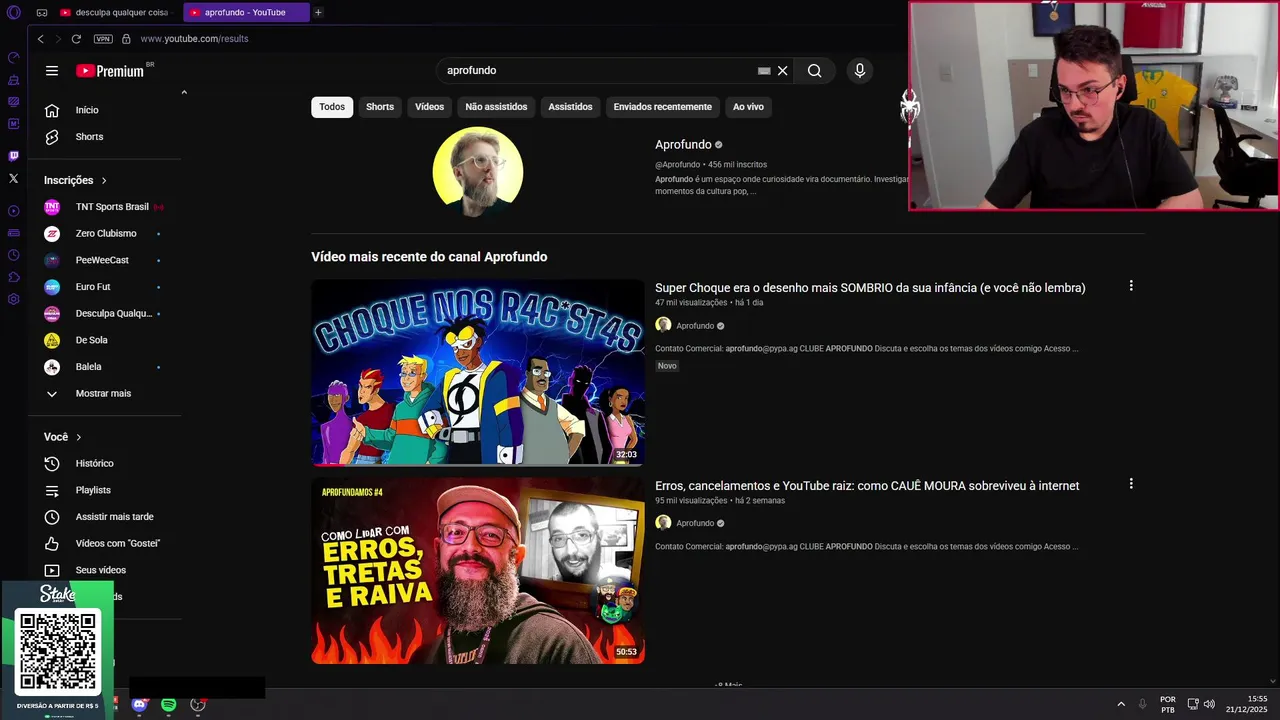This screenshot has width=1280, height=720.
Task: Go back with the browser back arrow
Action: point(40,39)
